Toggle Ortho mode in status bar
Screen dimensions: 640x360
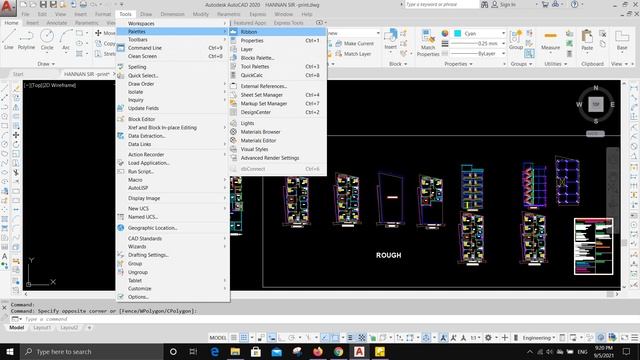(x=282, y=338)
